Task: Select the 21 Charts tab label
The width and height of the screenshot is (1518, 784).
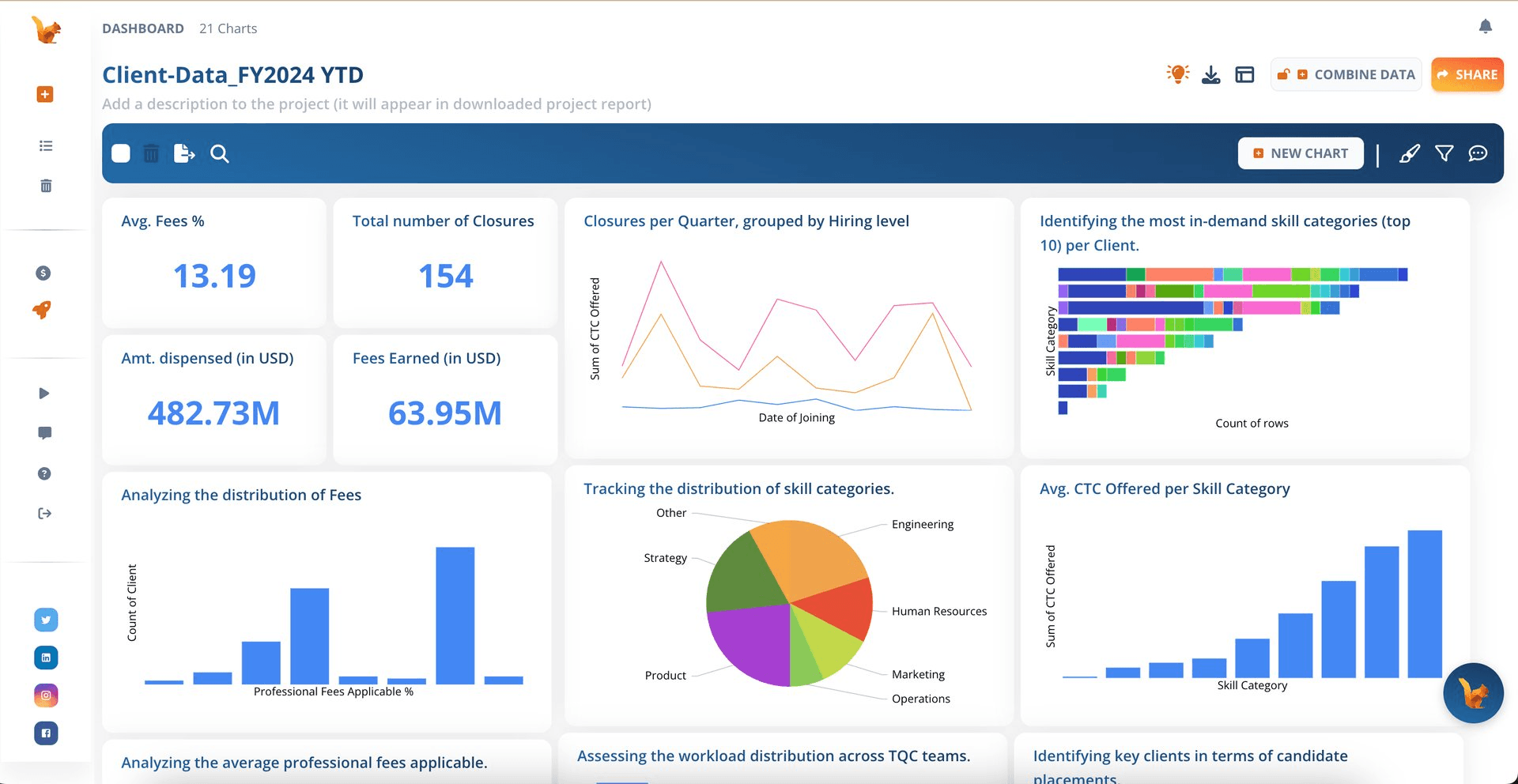Action: click(x=228, y=28)
